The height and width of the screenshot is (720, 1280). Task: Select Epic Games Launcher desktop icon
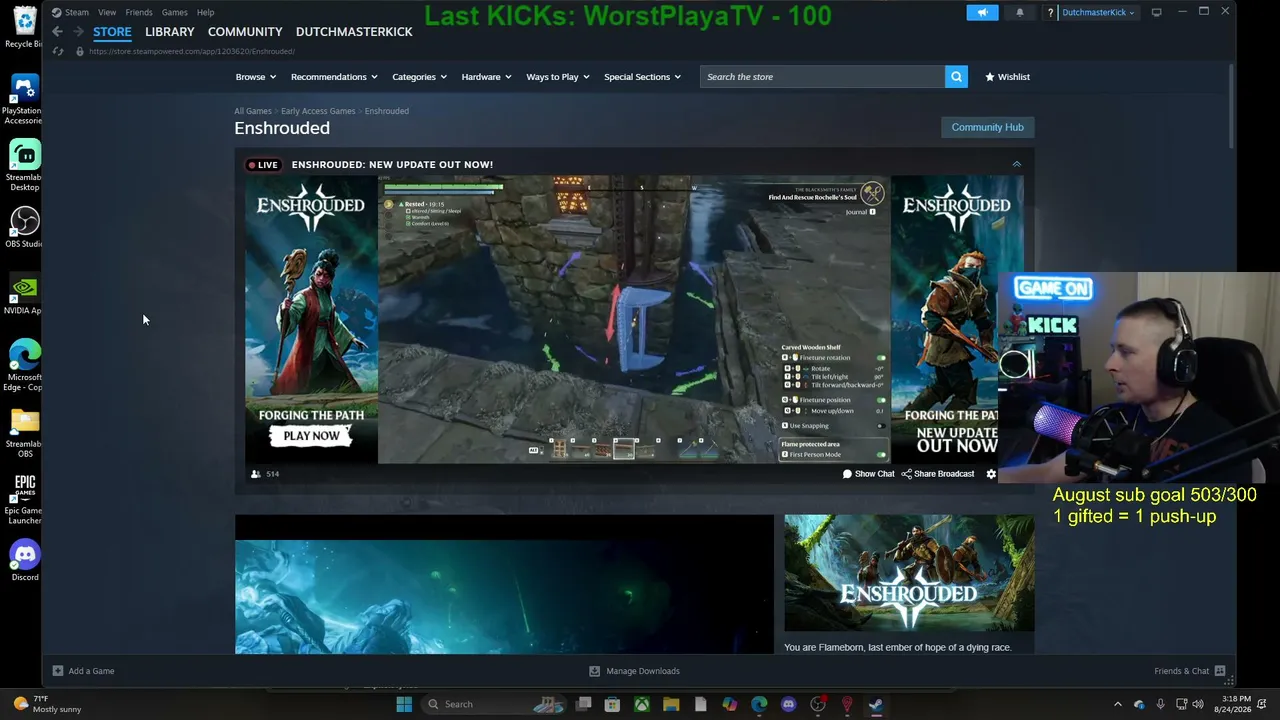pyautogui.click(x=24, y=499)
